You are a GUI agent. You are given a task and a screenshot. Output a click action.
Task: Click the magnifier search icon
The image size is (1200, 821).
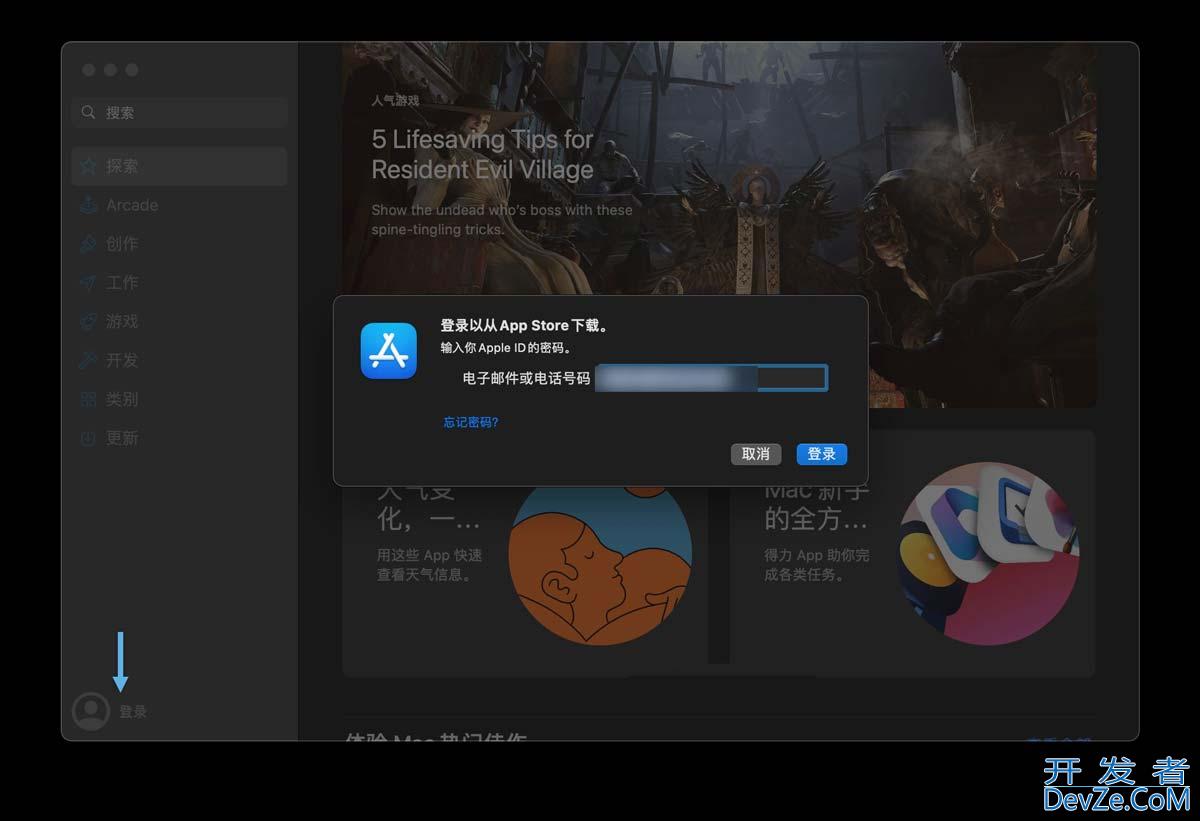pyautogui.click(x=89, y=112)
